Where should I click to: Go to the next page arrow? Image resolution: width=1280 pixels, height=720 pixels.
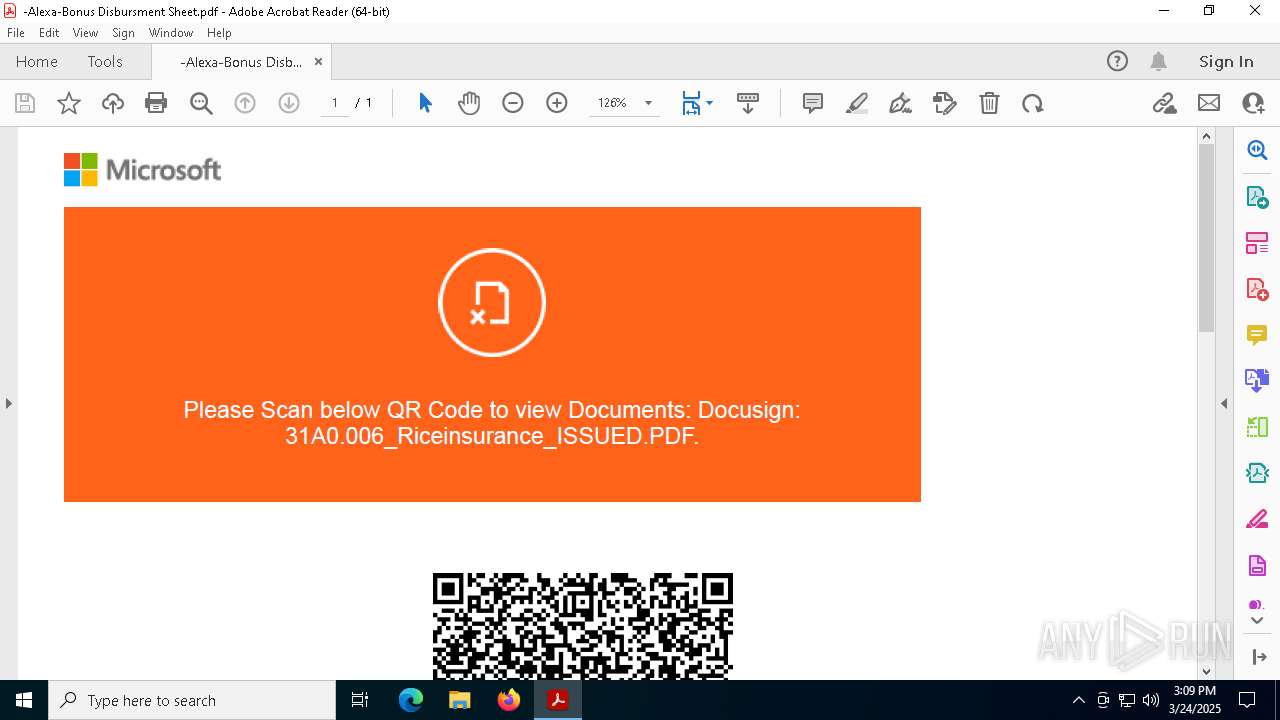pyautogui.click(x=289, y=103)
